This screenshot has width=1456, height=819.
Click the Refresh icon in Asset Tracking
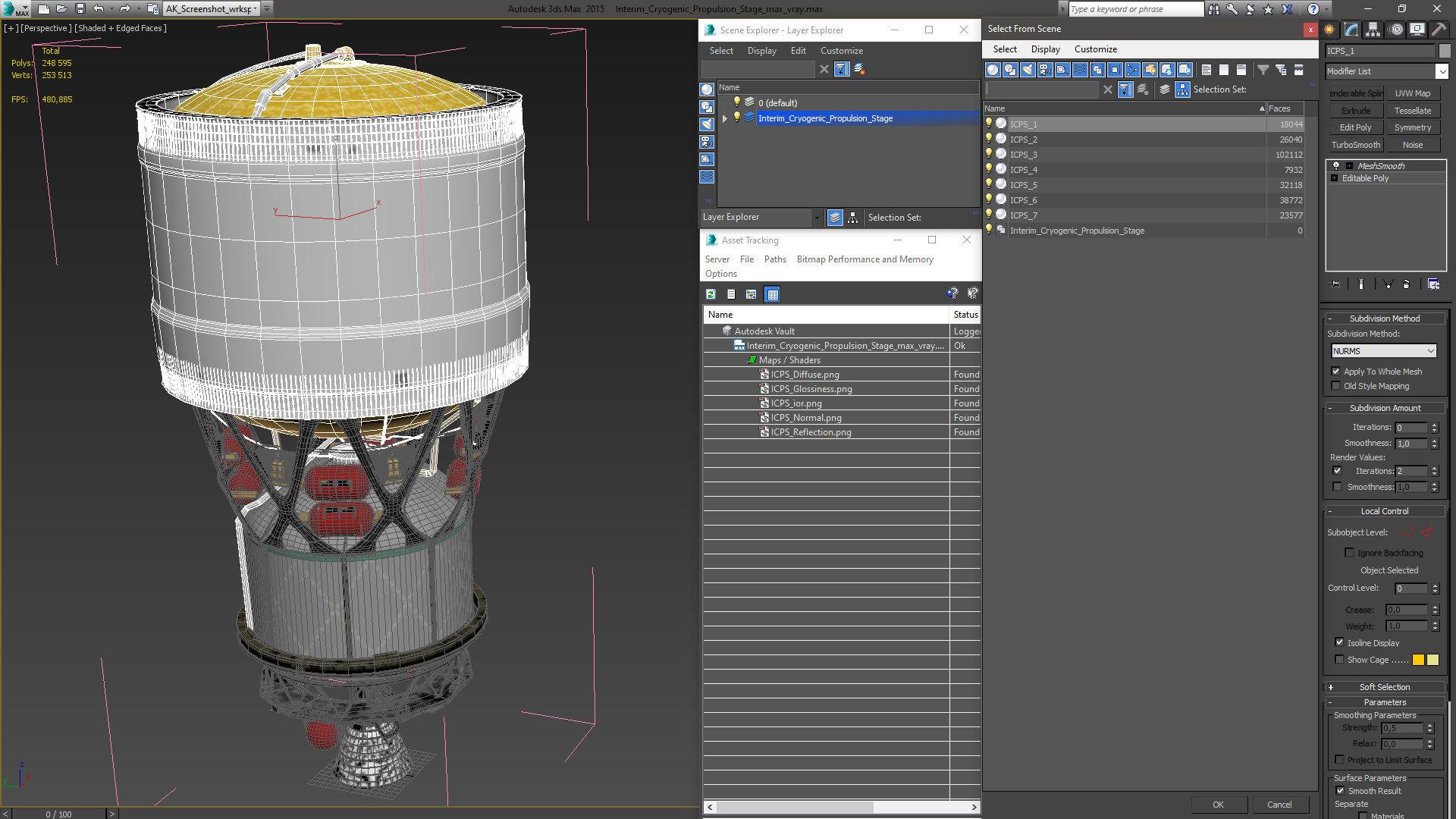point(711,294)
